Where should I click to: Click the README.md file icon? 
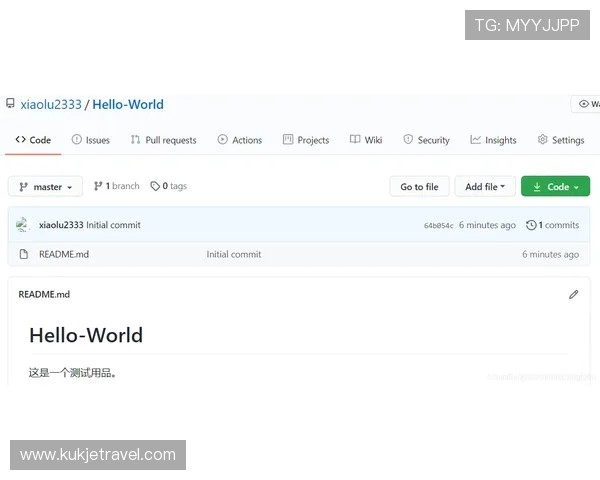[23, 254]
